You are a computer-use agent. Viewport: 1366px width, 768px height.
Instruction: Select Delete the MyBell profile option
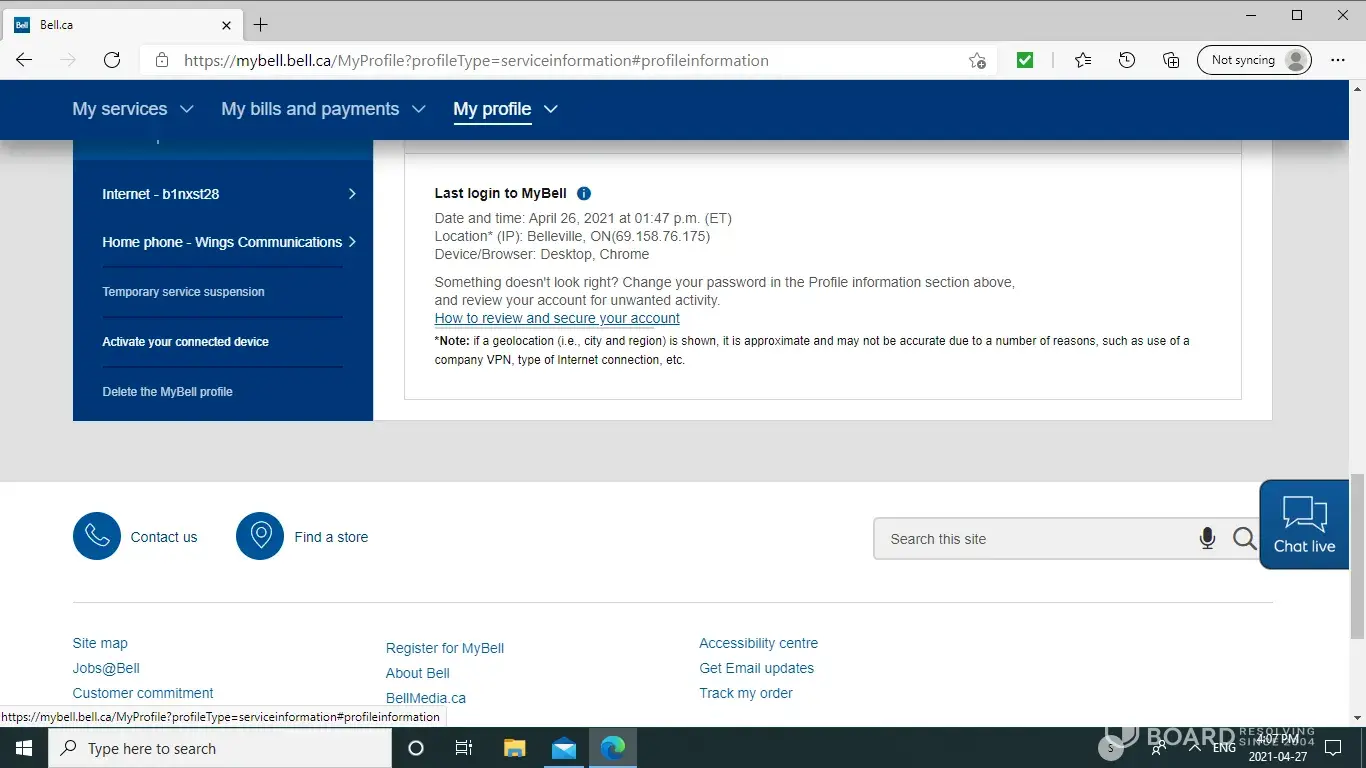167,392
